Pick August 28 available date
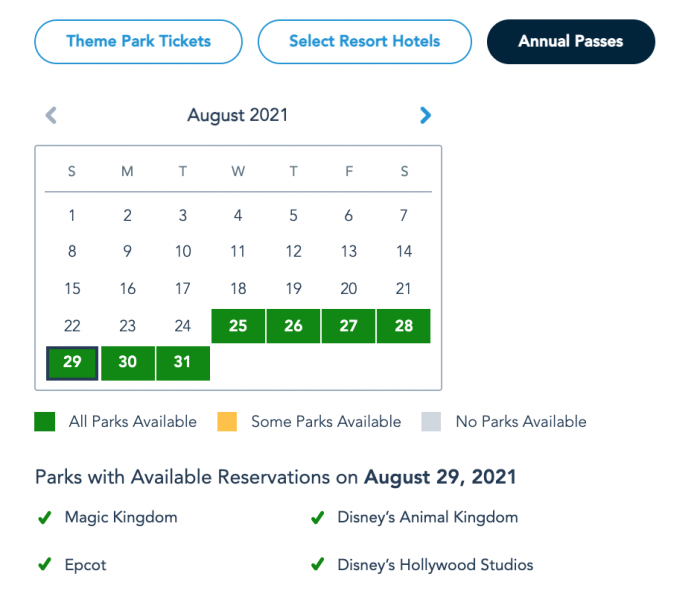700x600 pixels. tap(404, 326)
